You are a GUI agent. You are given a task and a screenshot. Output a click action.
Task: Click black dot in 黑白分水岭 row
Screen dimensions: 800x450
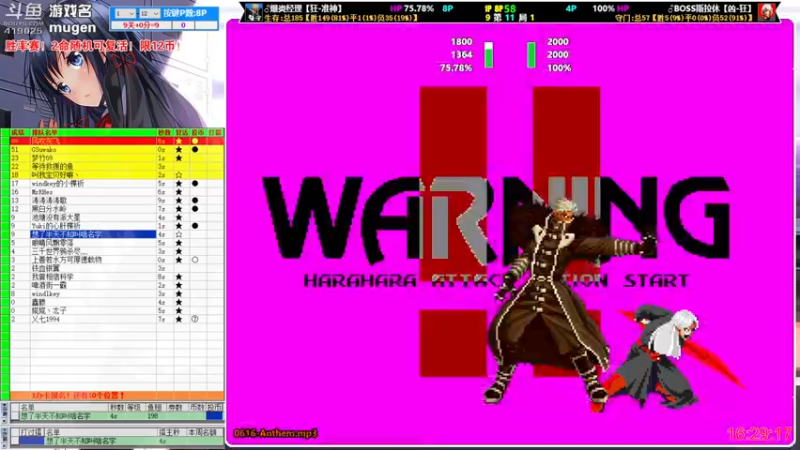coord(195,209)
